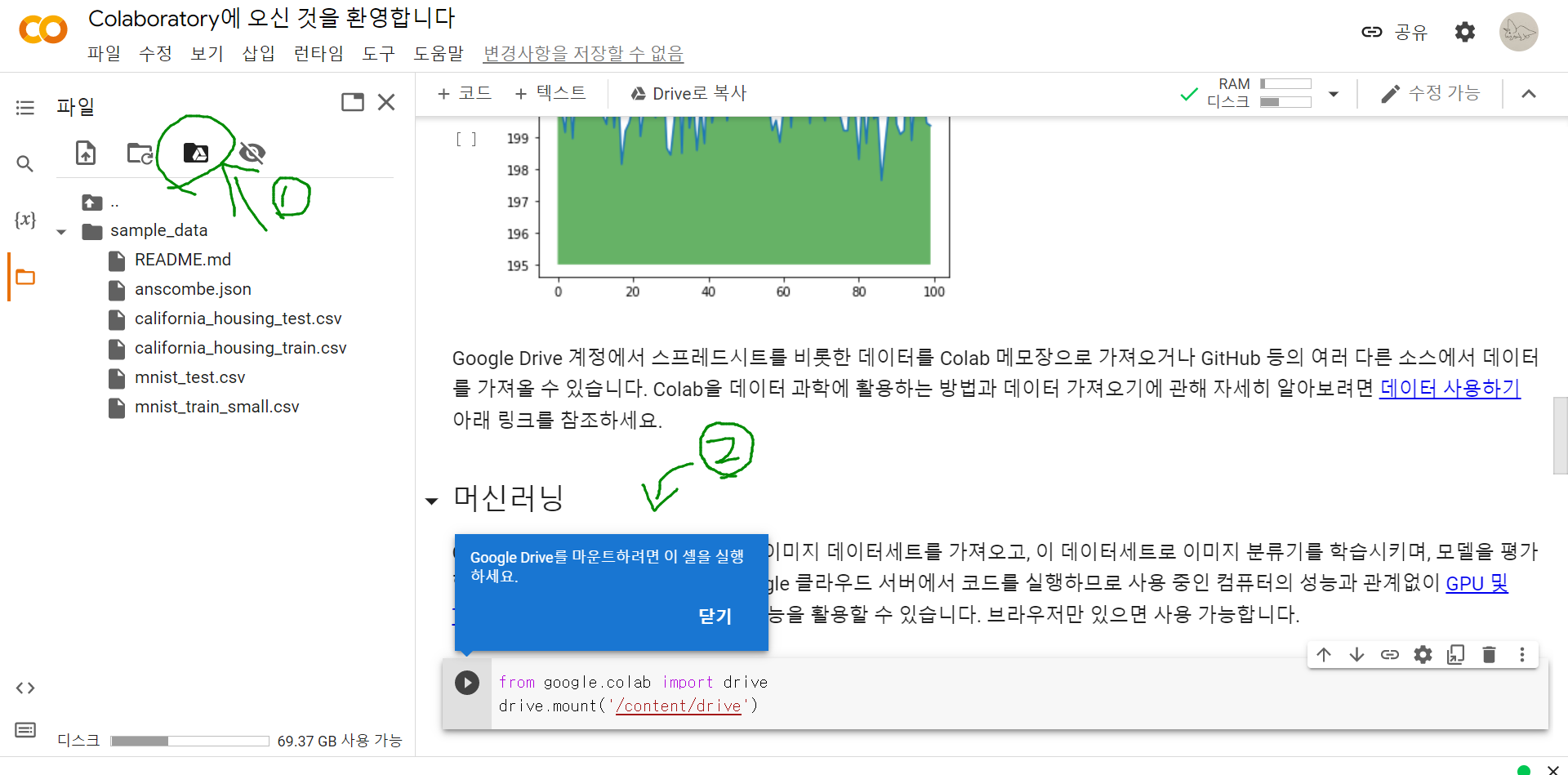1568x775 pixels.
Task: Add a text cell with + 텍스트
Action: click(550, 93)
